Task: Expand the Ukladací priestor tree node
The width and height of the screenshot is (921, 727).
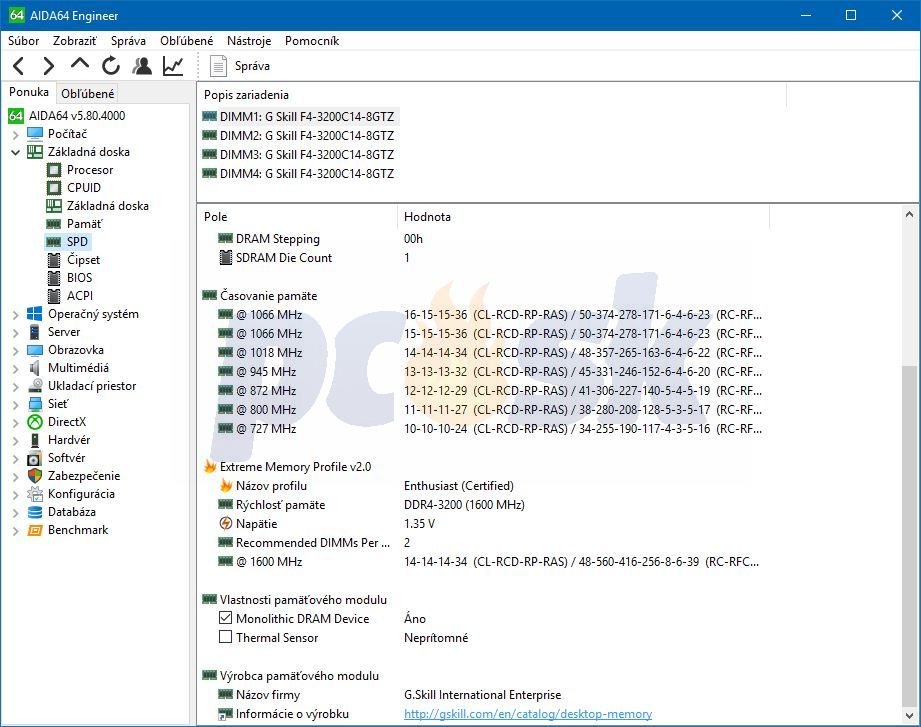Action: 16,387
